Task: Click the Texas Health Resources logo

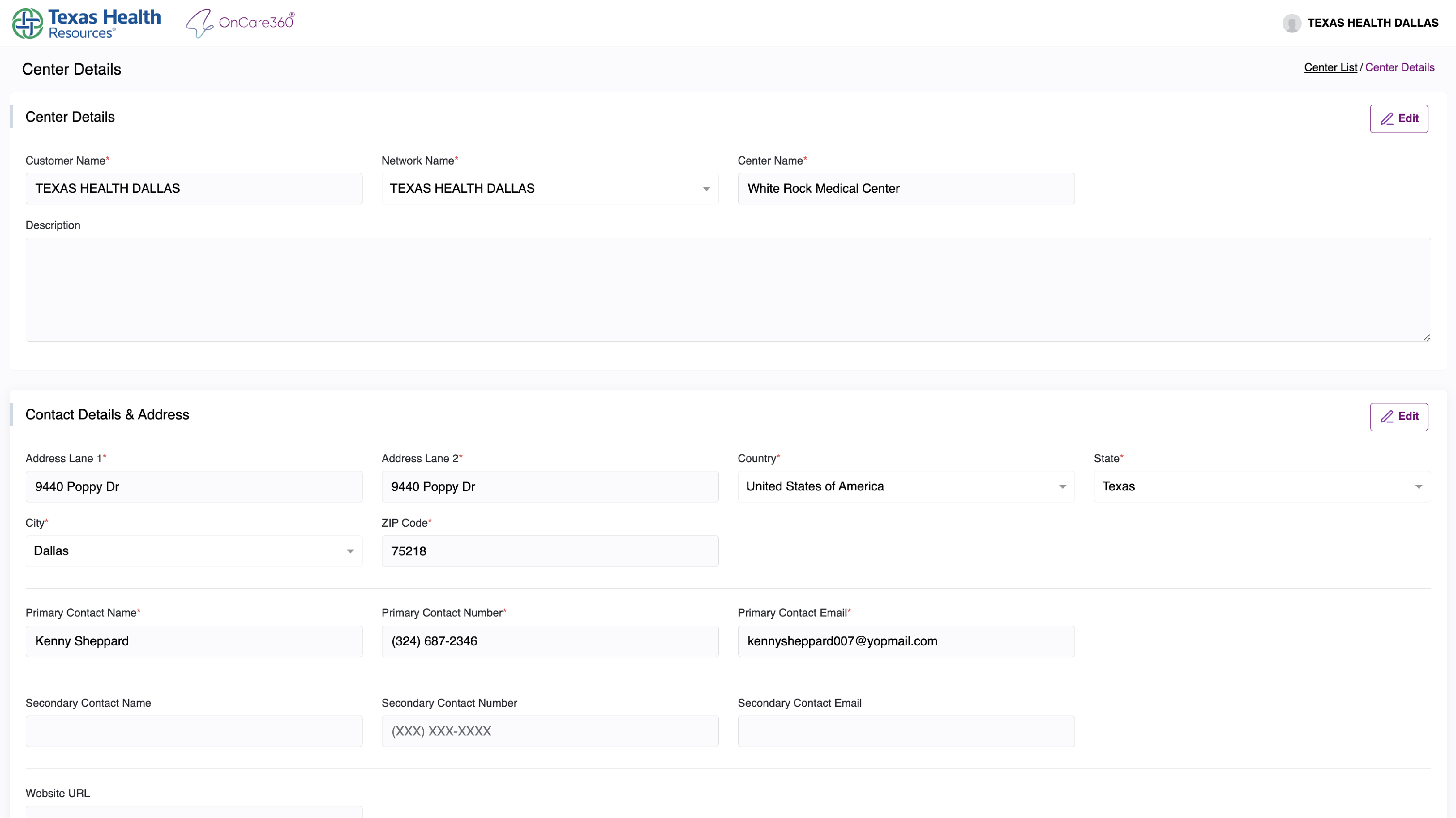Action: [86, 23]
